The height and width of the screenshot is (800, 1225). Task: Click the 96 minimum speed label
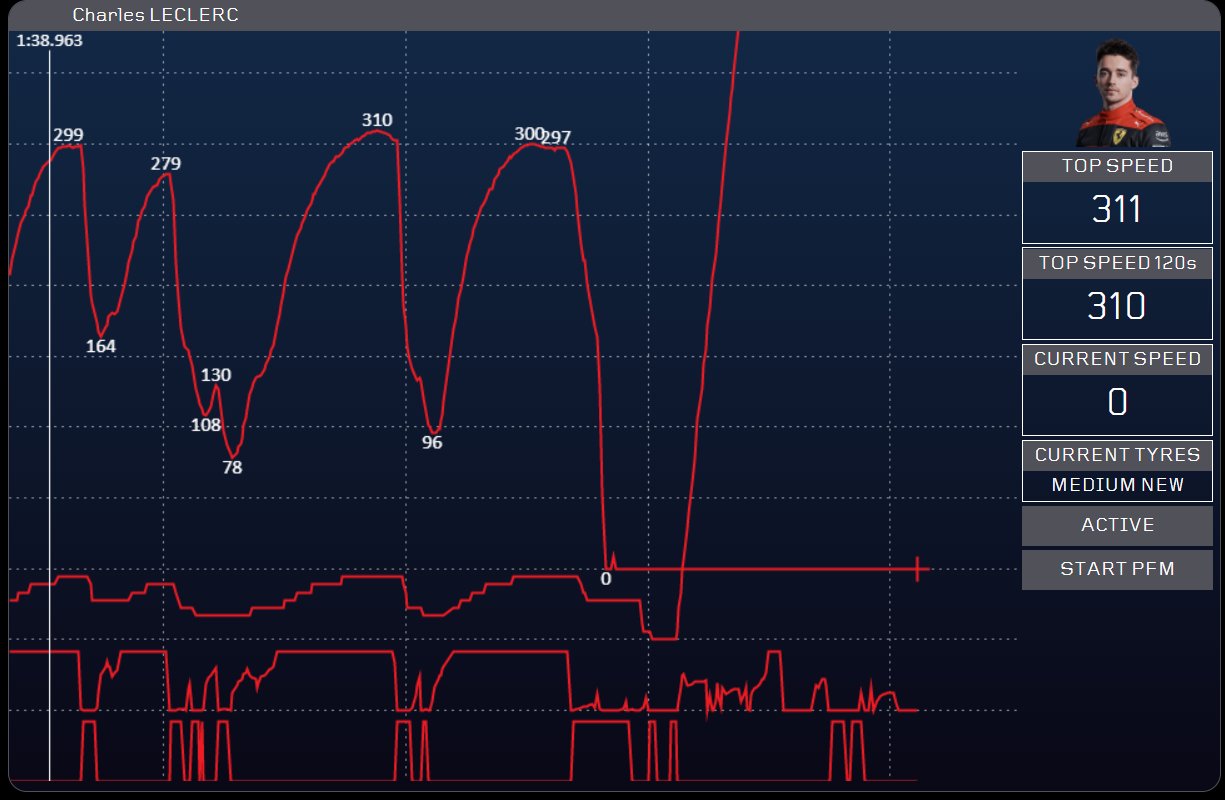[x=432, y=442]
